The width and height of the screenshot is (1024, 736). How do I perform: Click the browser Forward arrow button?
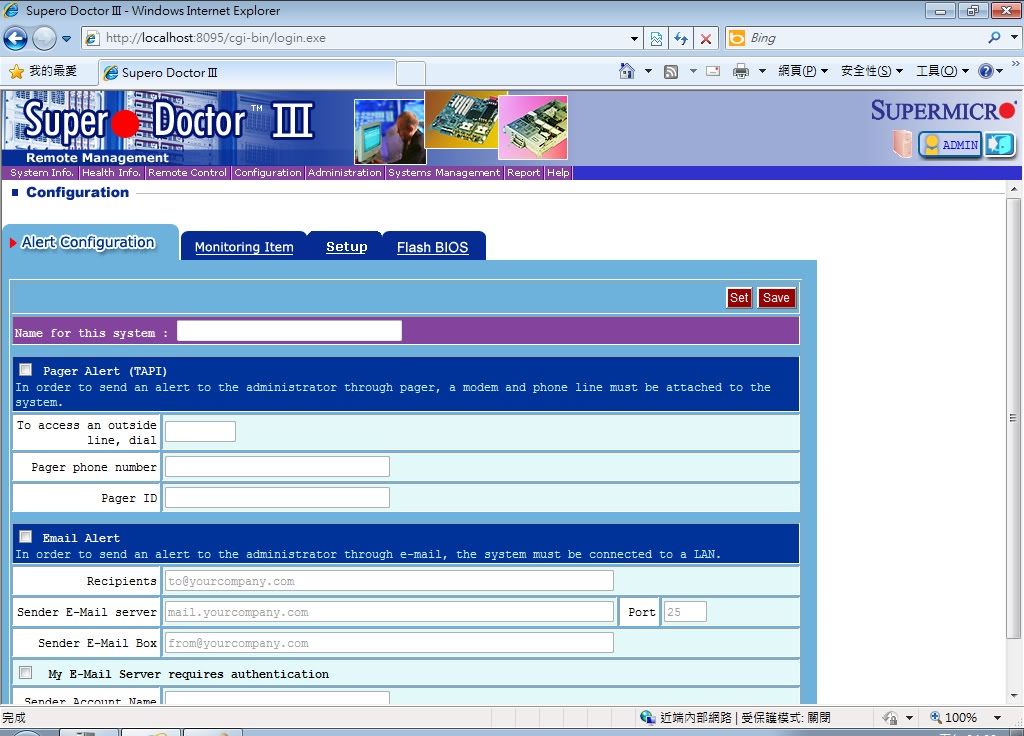point(44,39)
